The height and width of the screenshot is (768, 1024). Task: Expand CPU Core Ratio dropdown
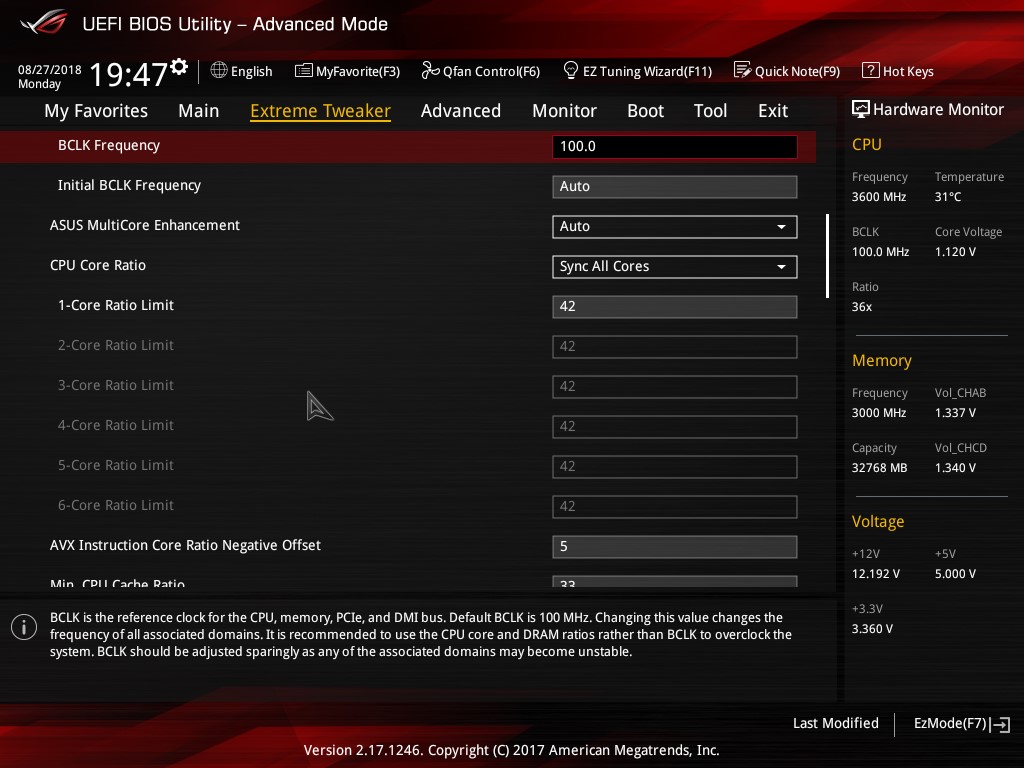click(x=675, y=266)
